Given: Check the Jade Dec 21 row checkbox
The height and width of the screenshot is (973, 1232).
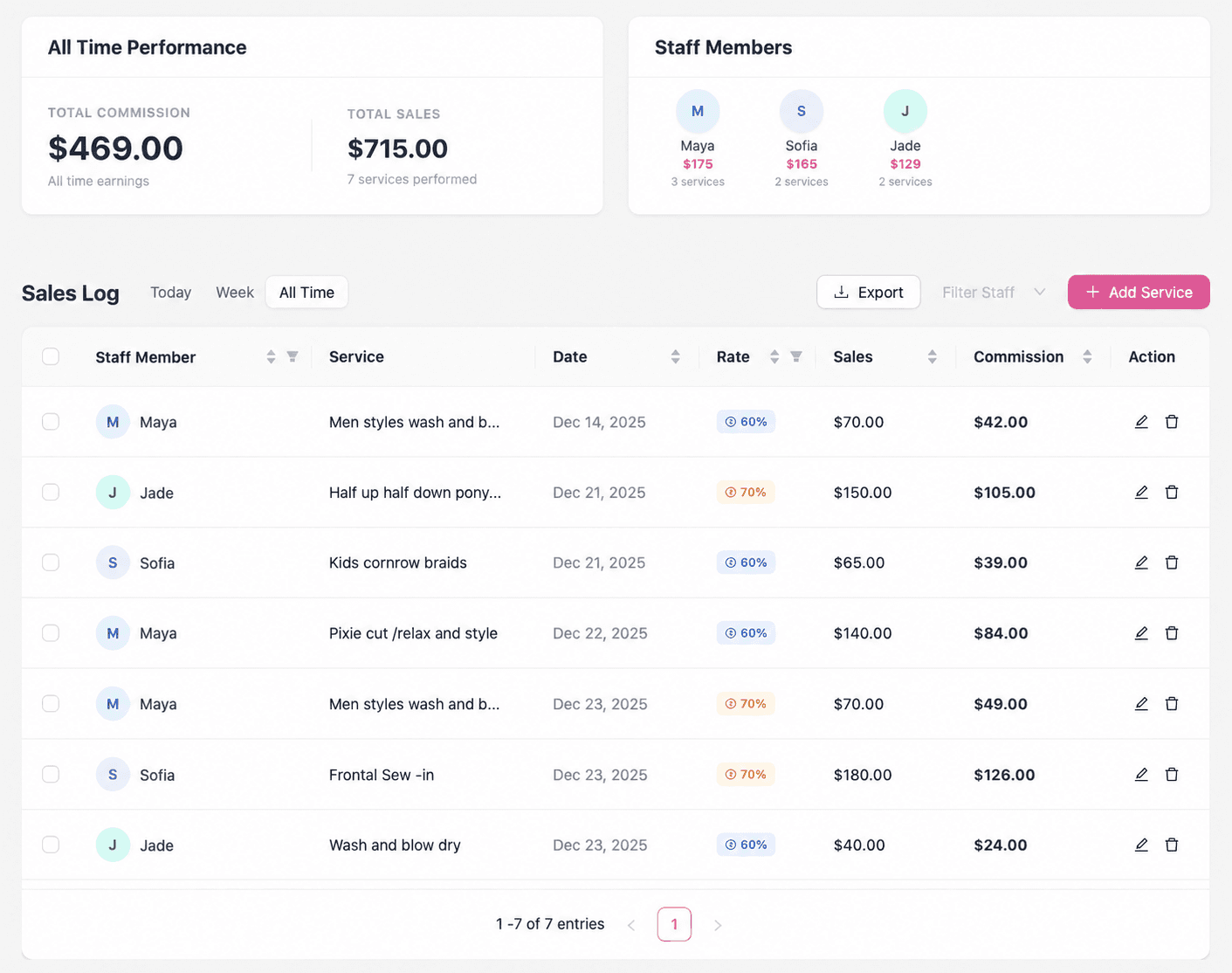Looking at the screenshot, I should click(51, 493).
